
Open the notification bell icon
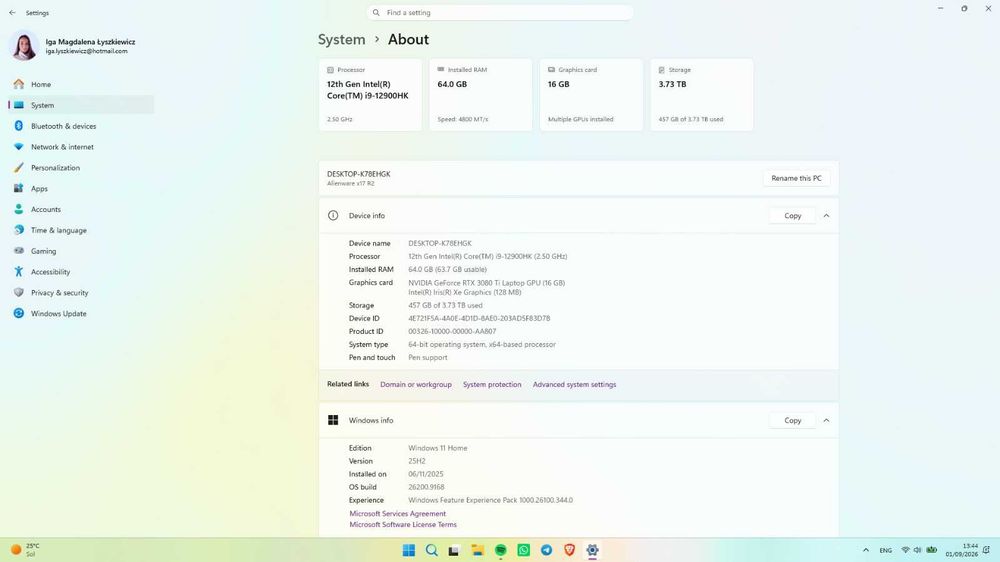pos(987,550)
